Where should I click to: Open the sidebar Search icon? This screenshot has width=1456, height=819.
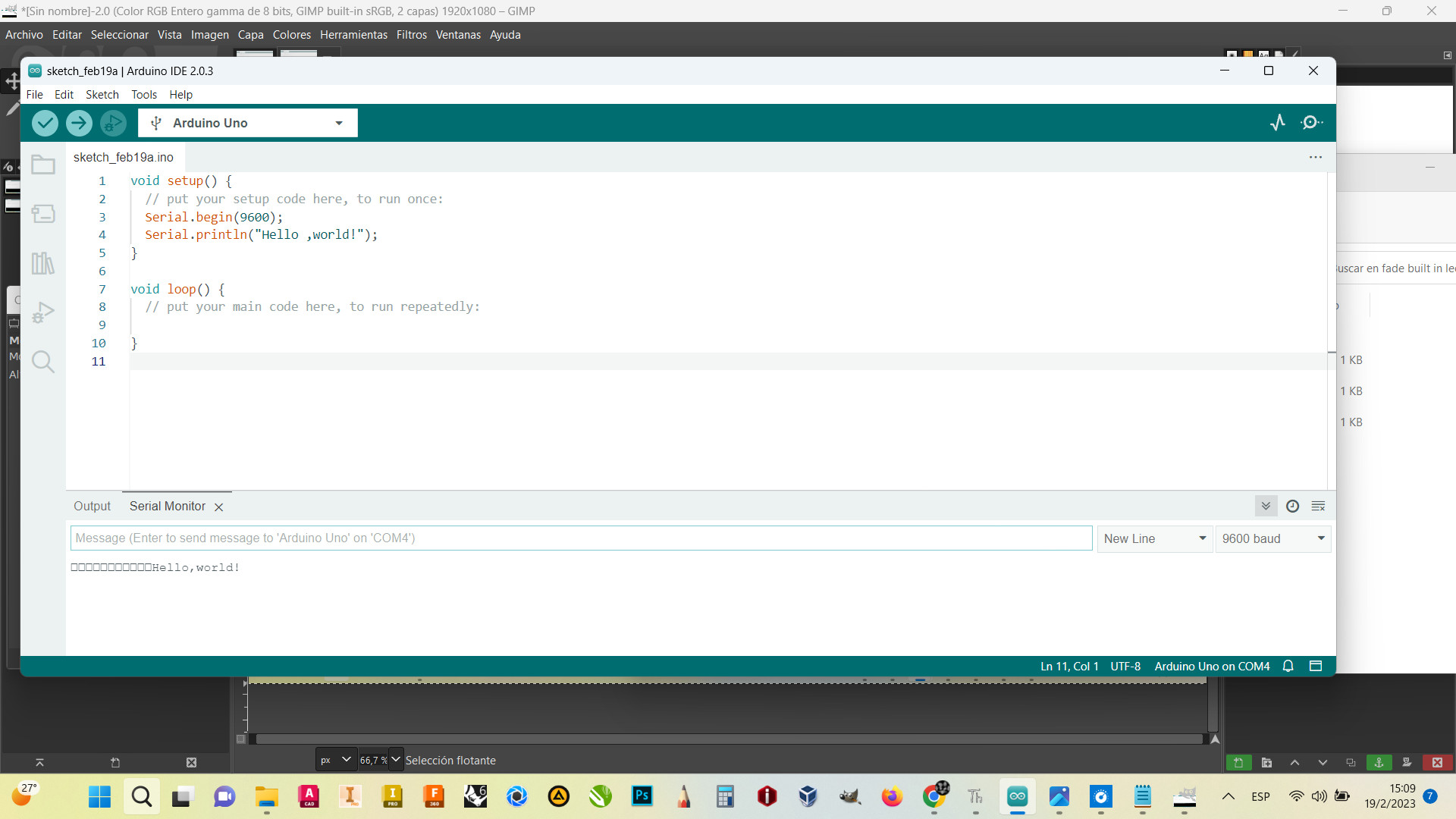click(43, 362)
